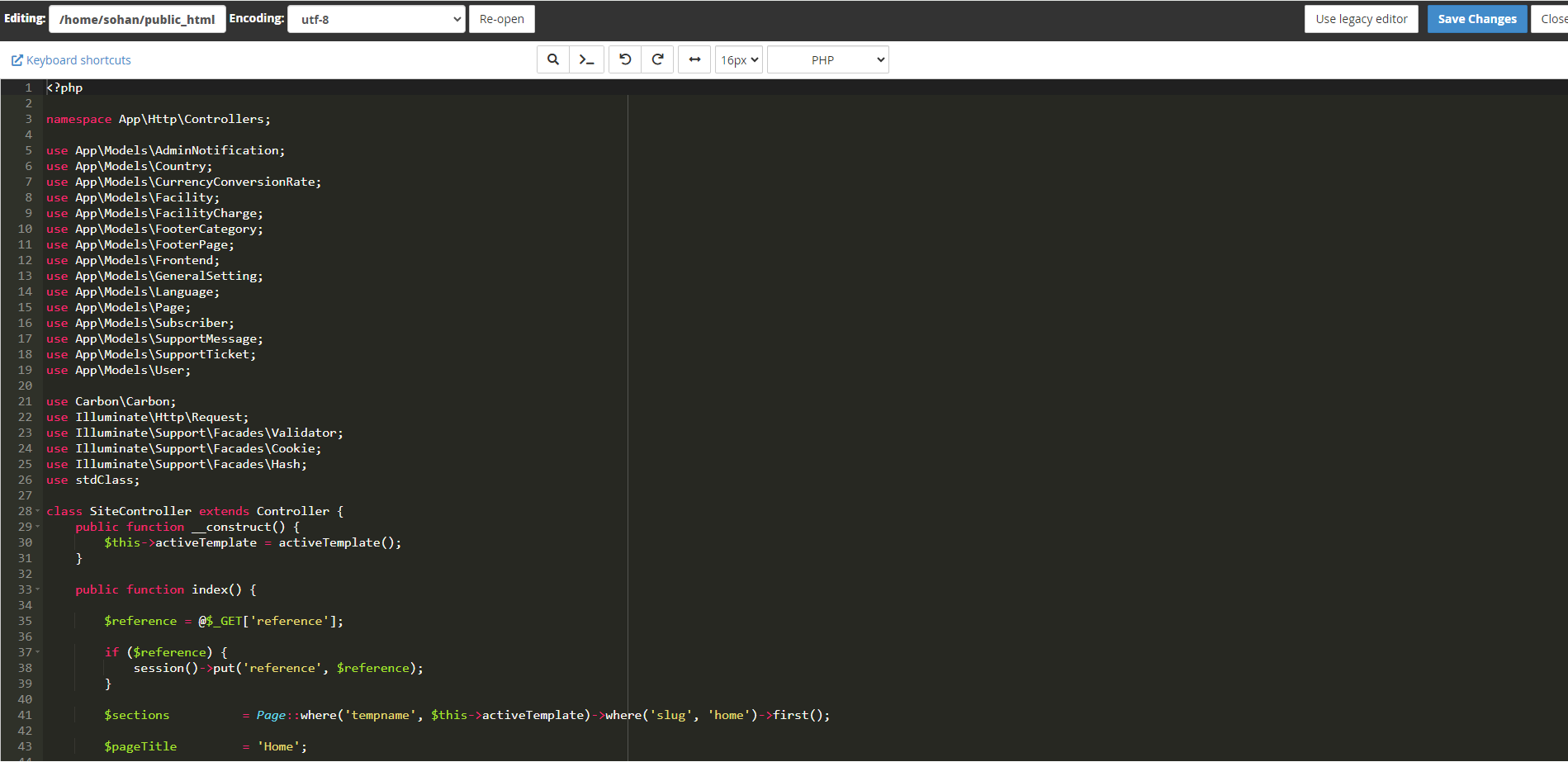Click the go-to-line terminal icon

(x=586, y=59)
